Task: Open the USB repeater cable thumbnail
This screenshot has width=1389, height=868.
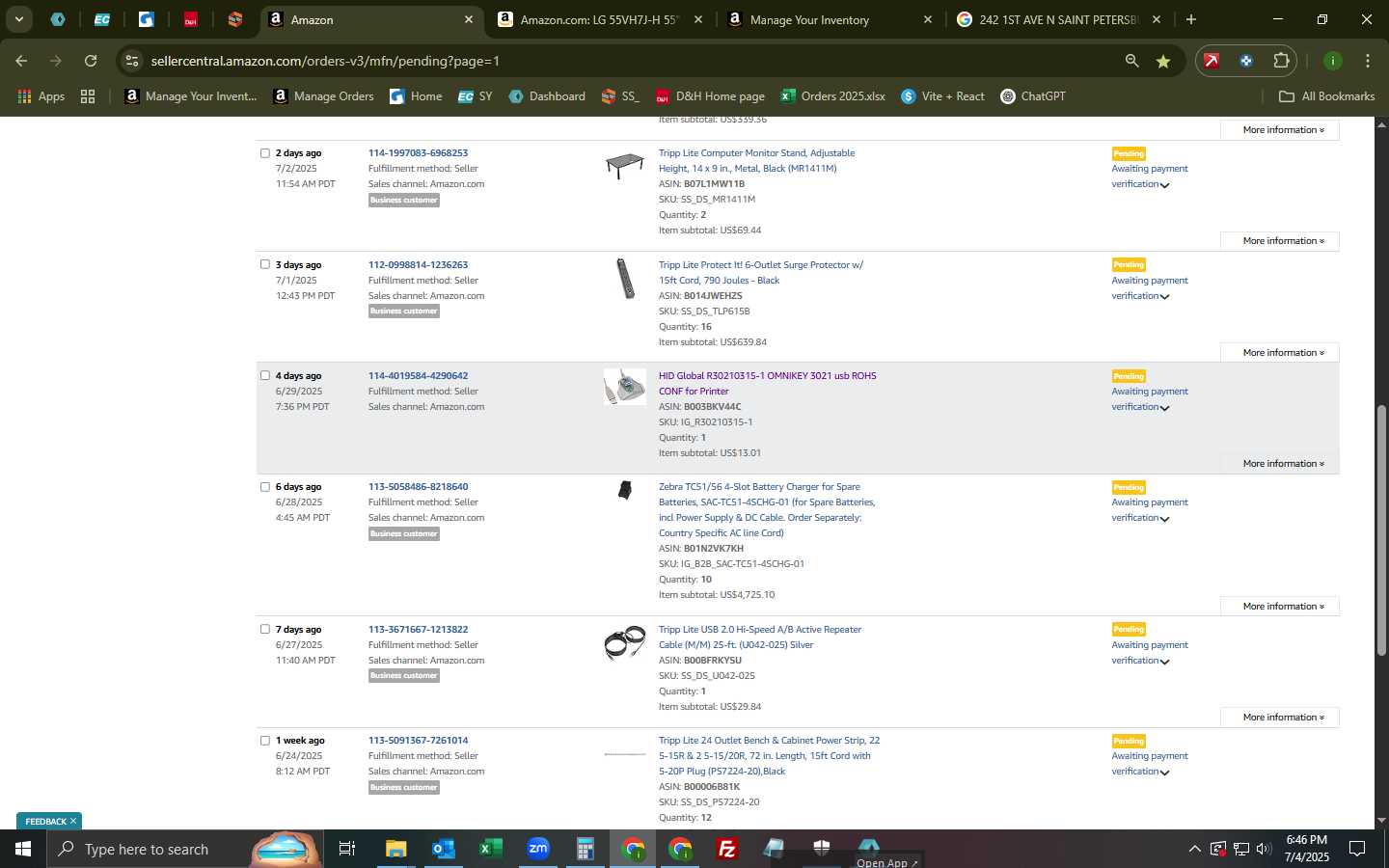Action: coord(625,642)
